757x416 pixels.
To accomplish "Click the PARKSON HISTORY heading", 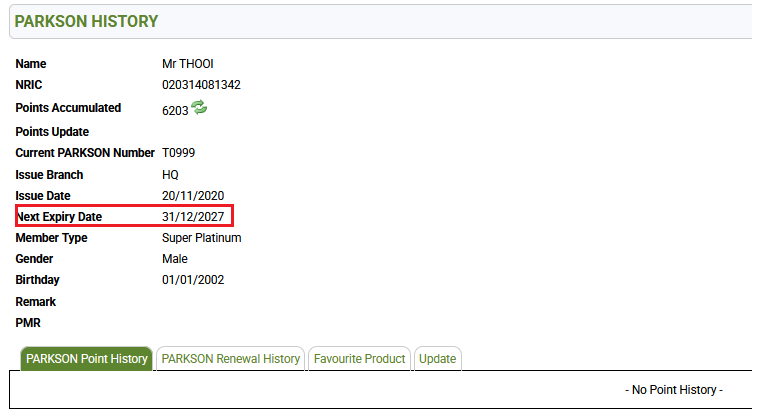I will [x=86, y=21].
